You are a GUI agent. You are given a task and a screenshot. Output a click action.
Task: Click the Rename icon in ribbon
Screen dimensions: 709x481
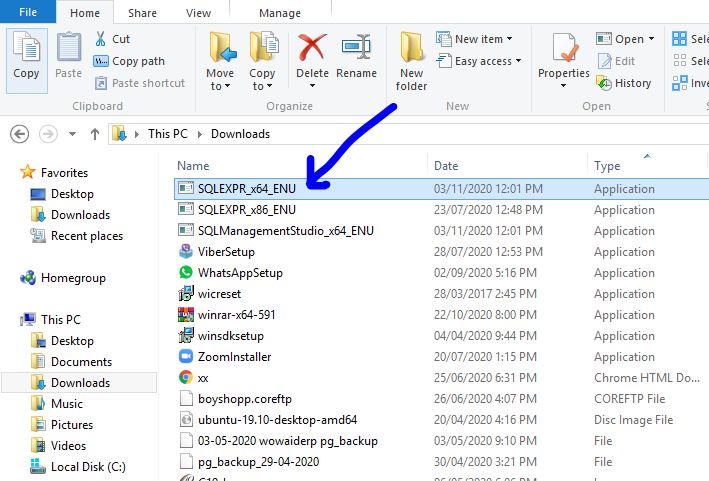point(357,50)
